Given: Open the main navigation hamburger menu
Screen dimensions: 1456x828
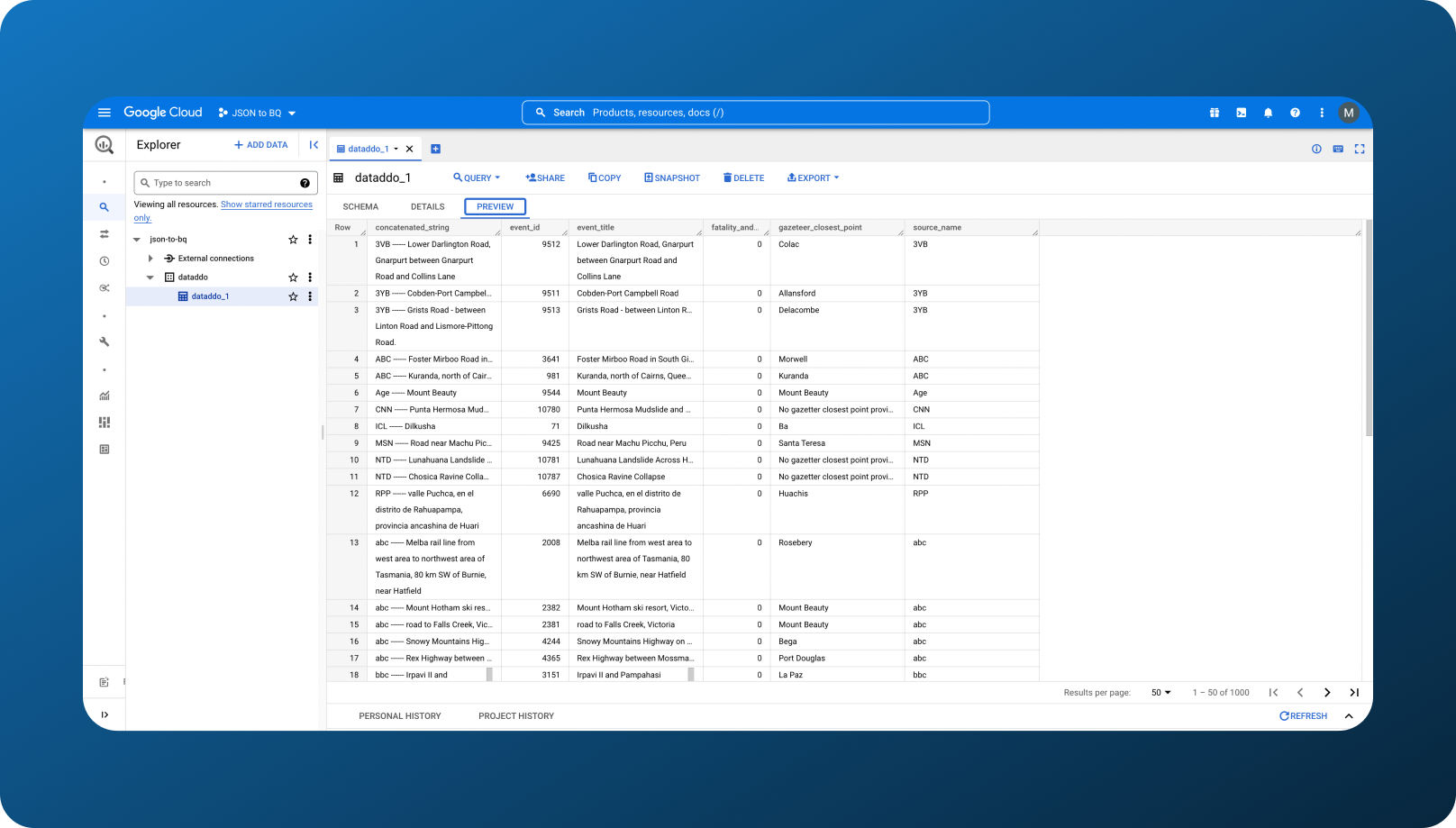Looking at the screenshot, I should coord(105,112).
